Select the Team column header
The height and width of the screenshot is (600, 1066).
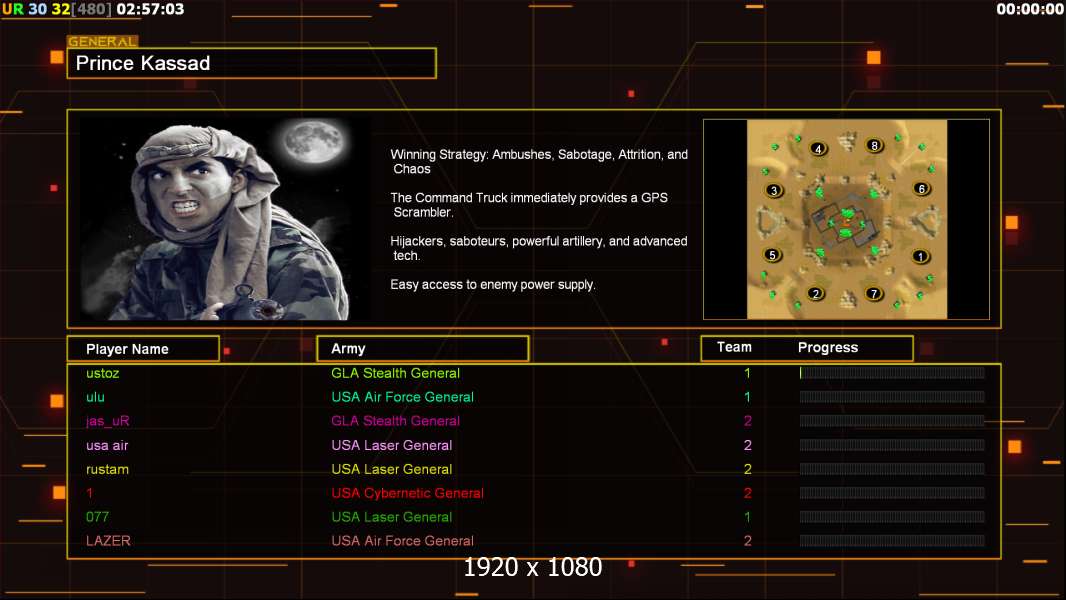click(x=734, y=347)
